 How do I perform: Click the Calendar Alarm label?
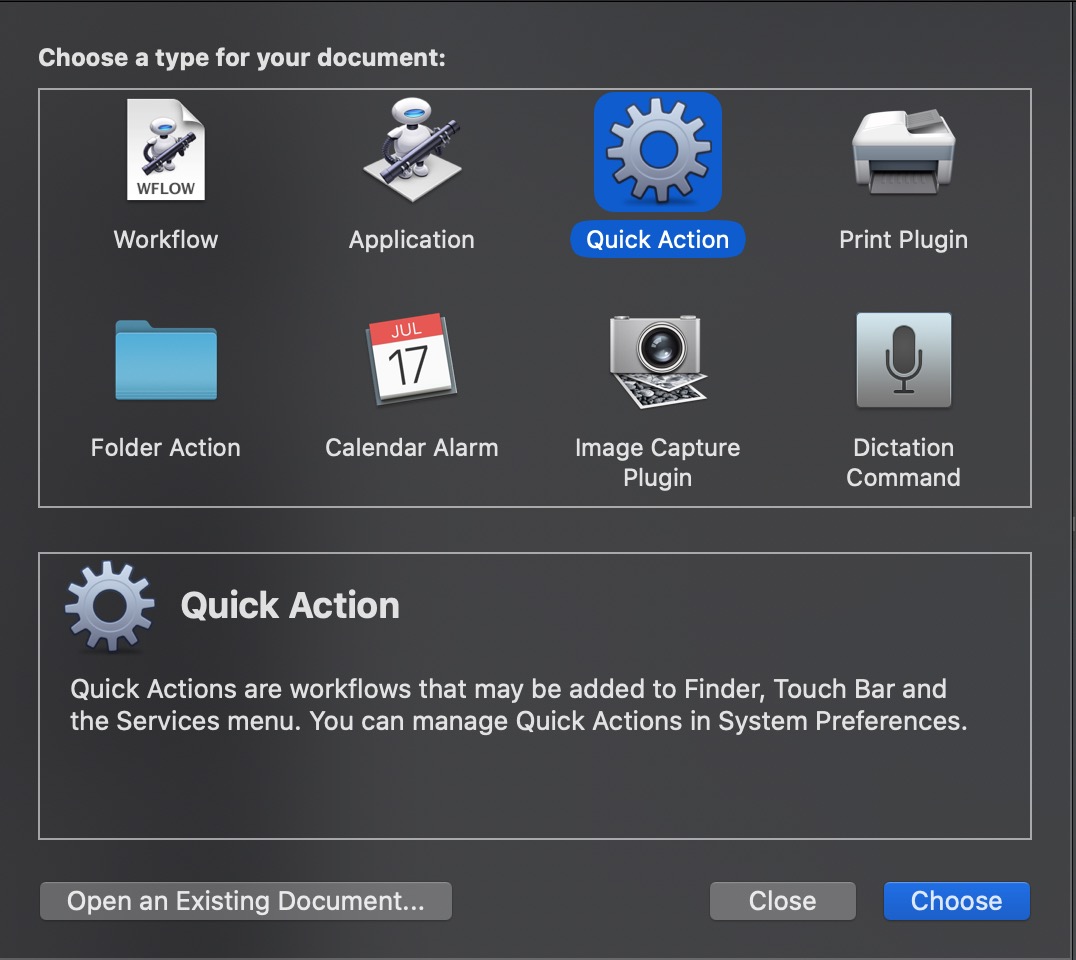coord(412,447)
